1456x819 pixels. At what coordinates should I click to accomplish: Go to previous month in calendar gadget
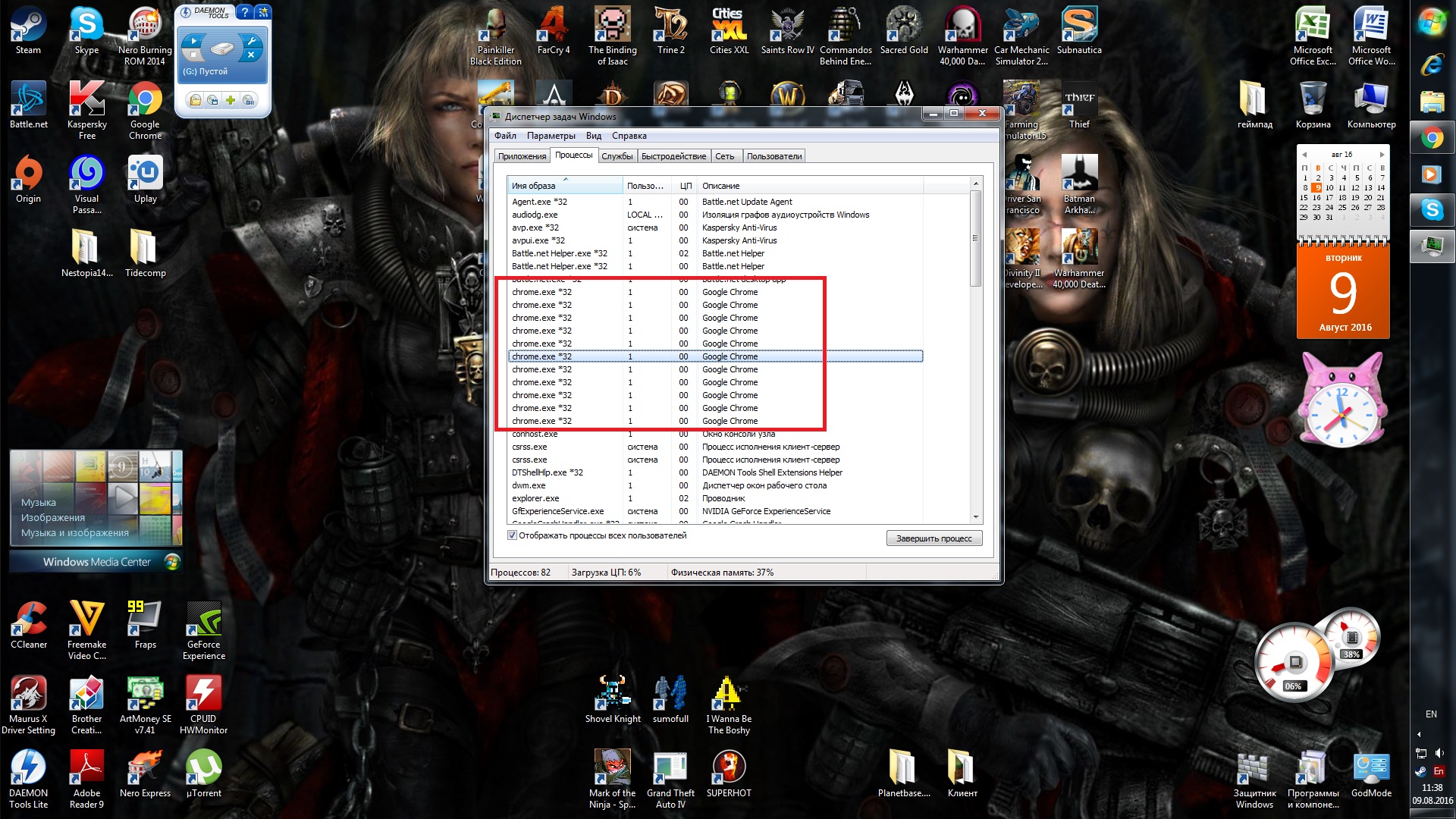tap(1304, 155)
